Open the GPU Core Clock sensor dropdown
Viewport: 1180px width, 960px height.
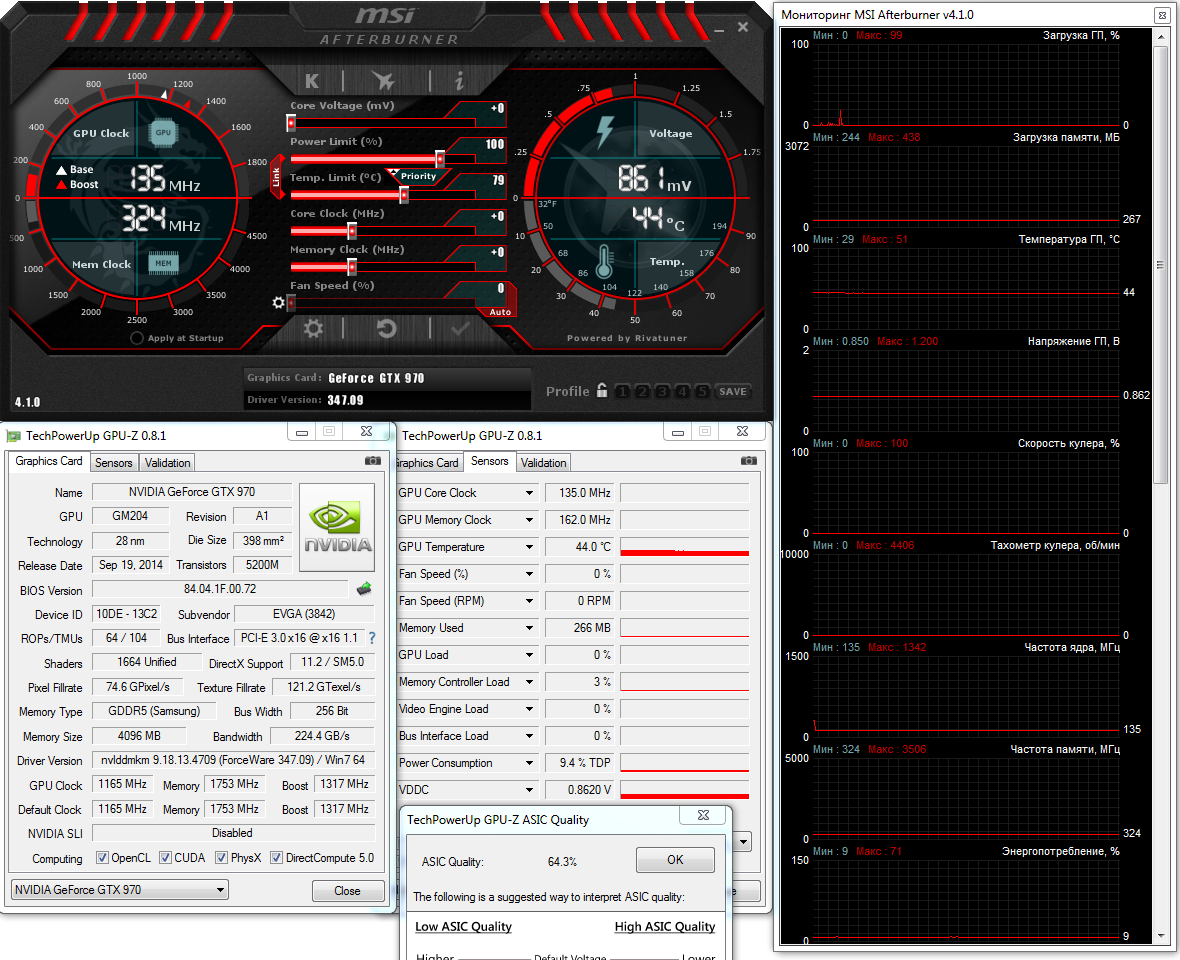click(529, 493)
